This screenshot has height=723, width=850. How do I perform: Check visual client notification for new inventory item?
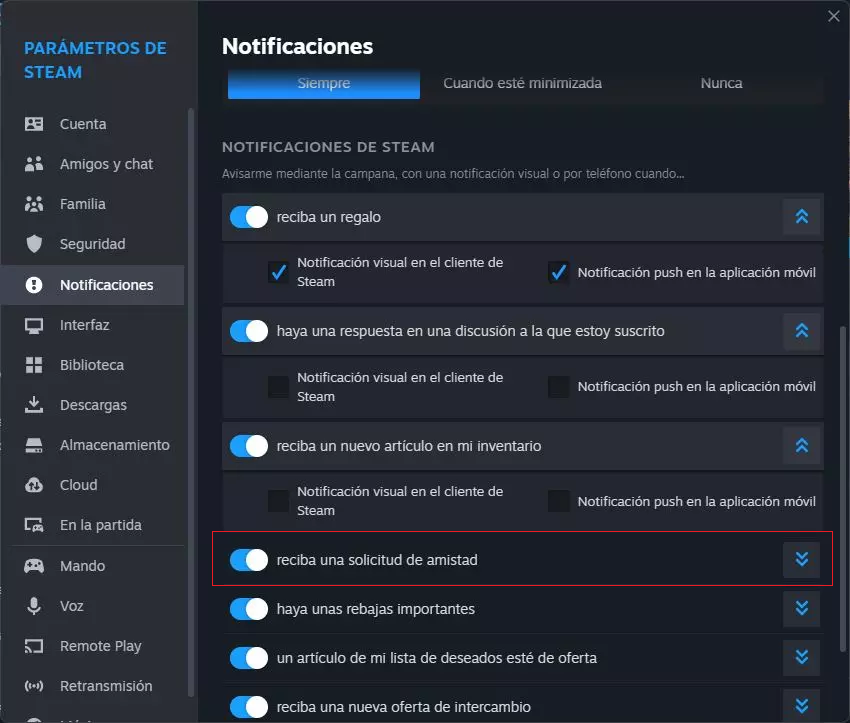point(279,501)
